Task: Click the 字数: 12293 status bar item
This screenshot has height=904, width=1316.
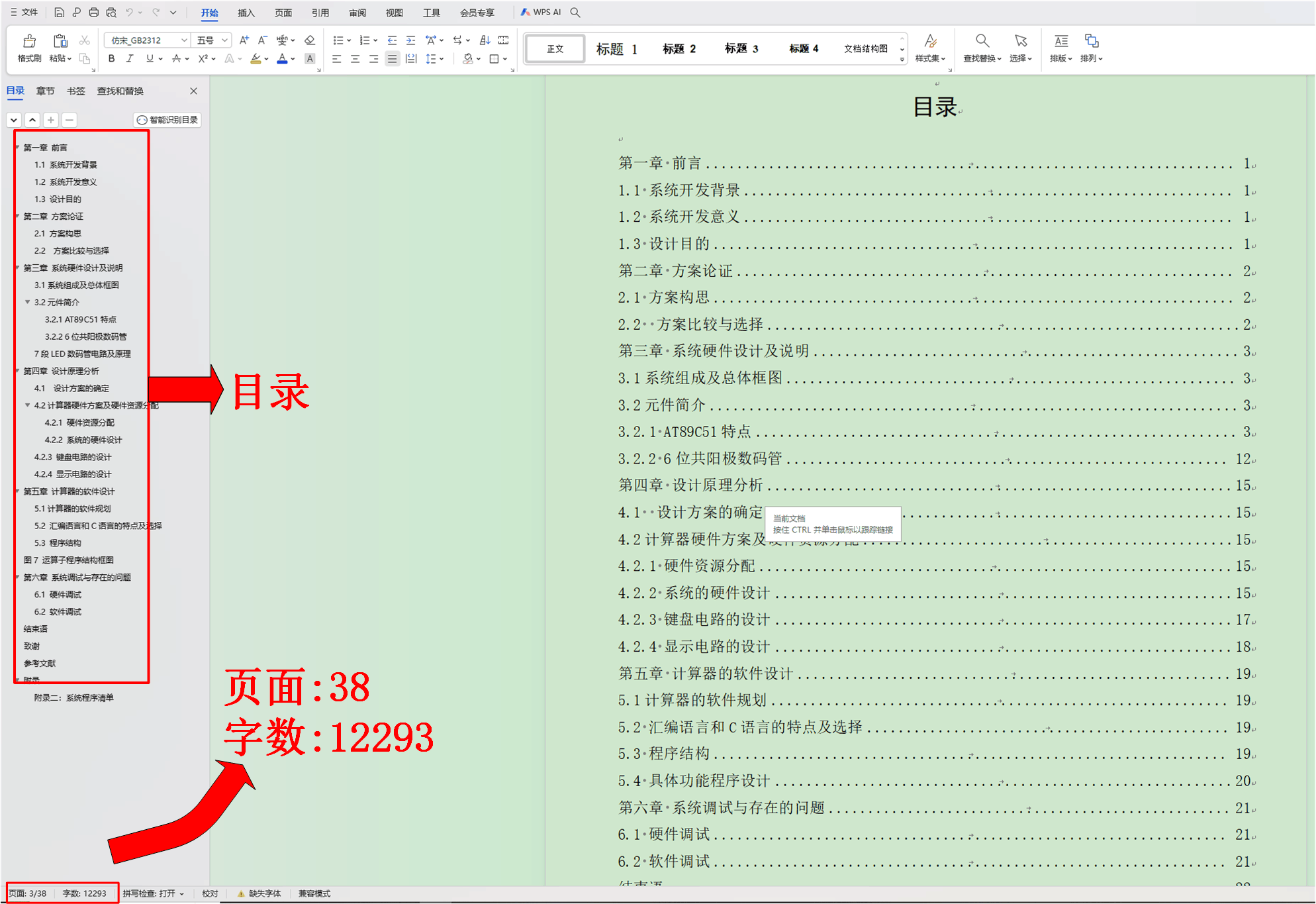Action: point(84,893)
